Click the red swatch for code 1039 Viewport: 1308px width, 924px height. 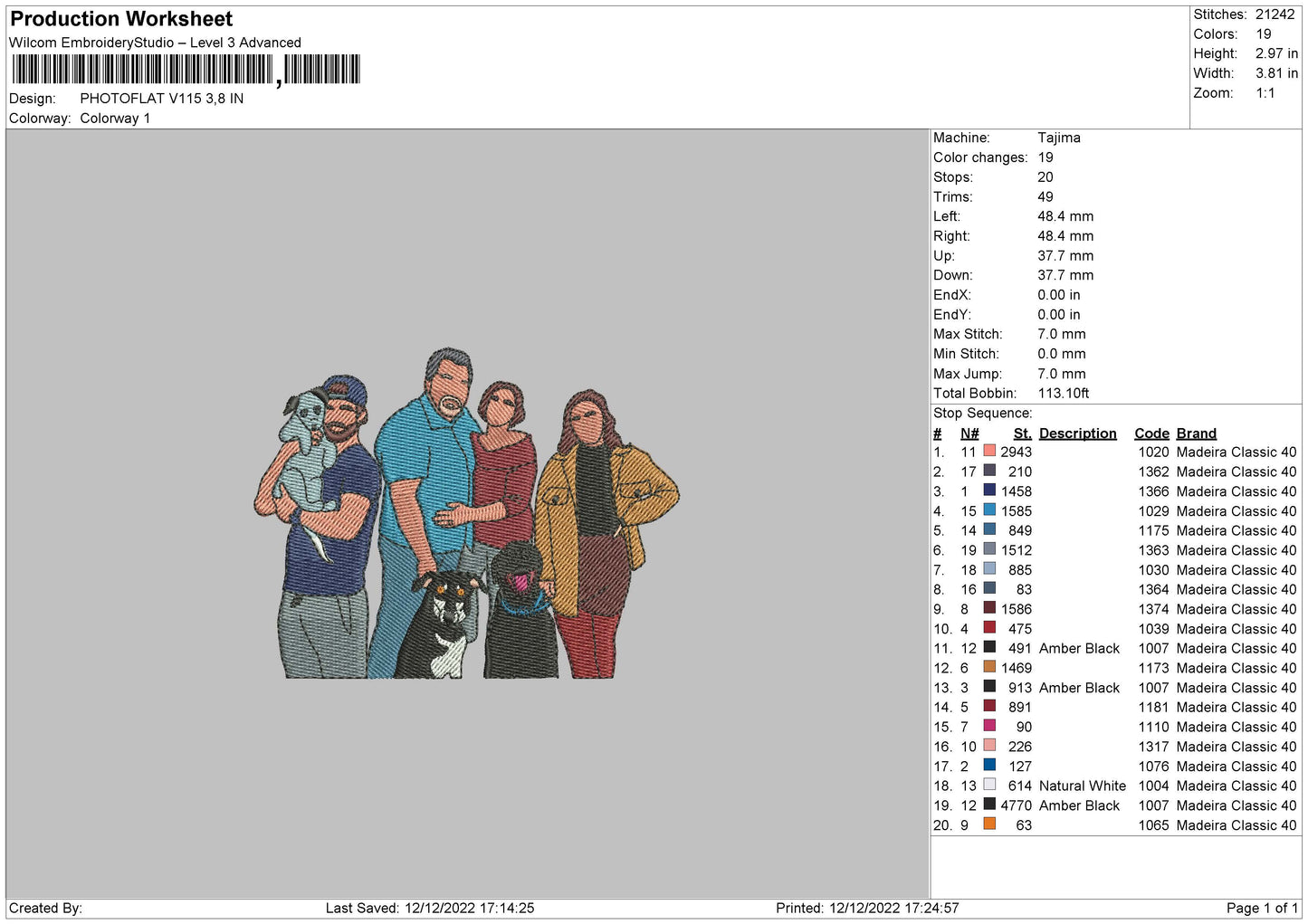point(989,628)
